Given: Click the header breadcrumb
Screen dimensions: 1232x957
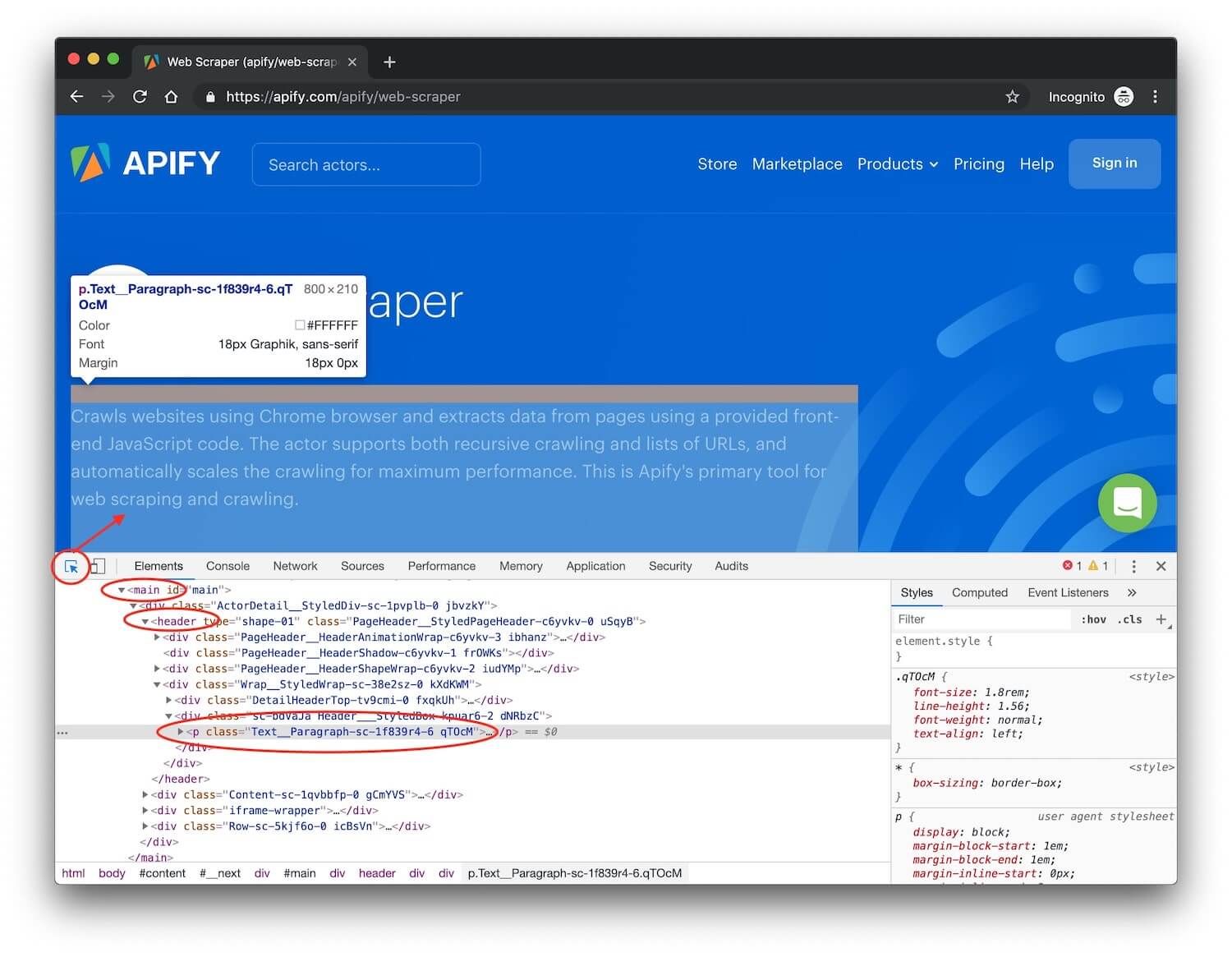Looking at the screenshot, I should (377, 873).
